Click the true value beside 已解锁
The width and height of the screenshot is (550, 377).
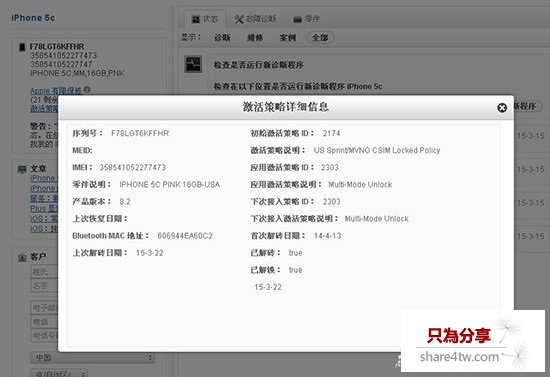295,270
